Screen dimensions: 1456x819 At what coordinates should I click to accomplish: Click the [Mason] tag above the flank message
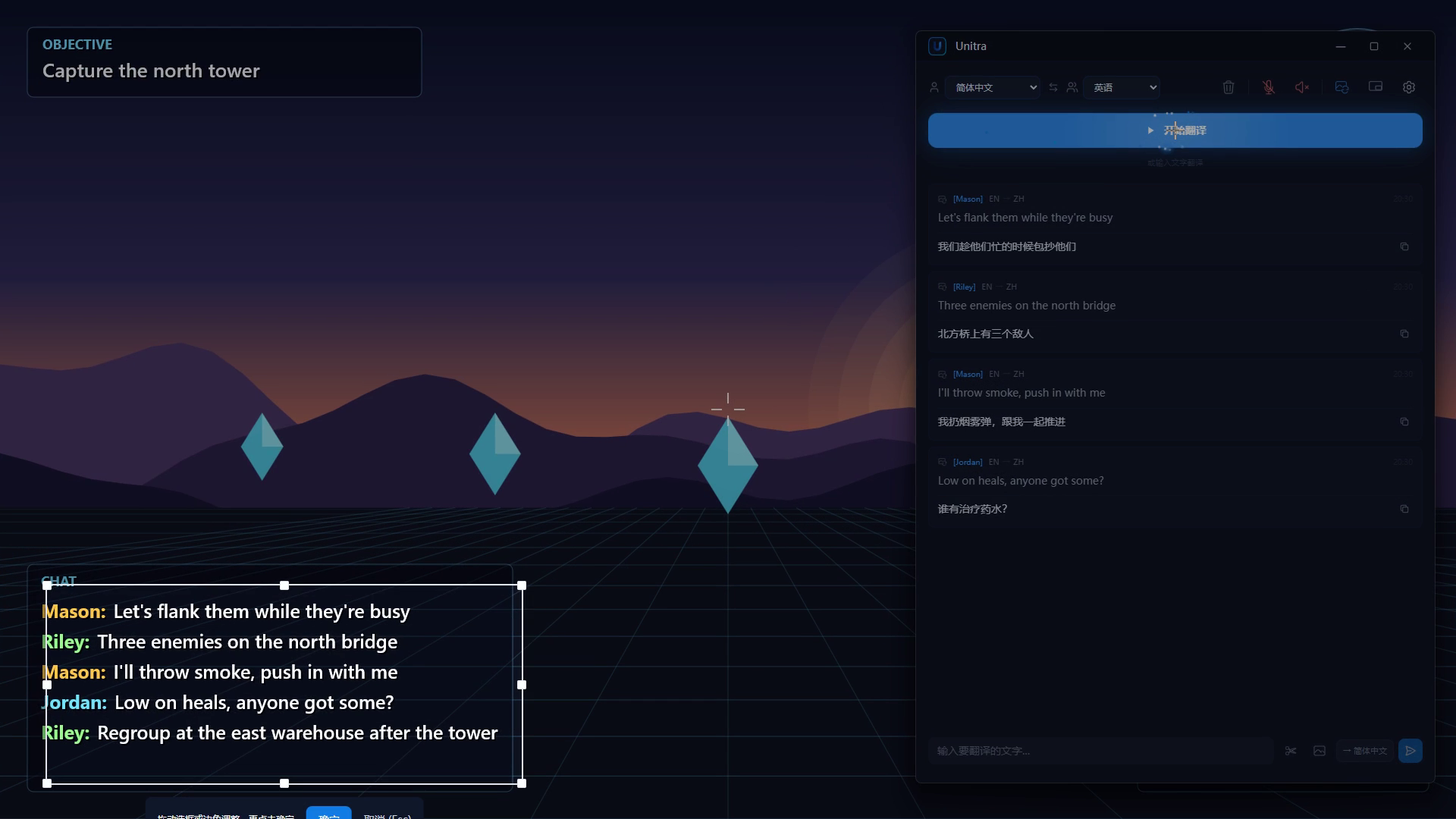[x=968, y=199]
